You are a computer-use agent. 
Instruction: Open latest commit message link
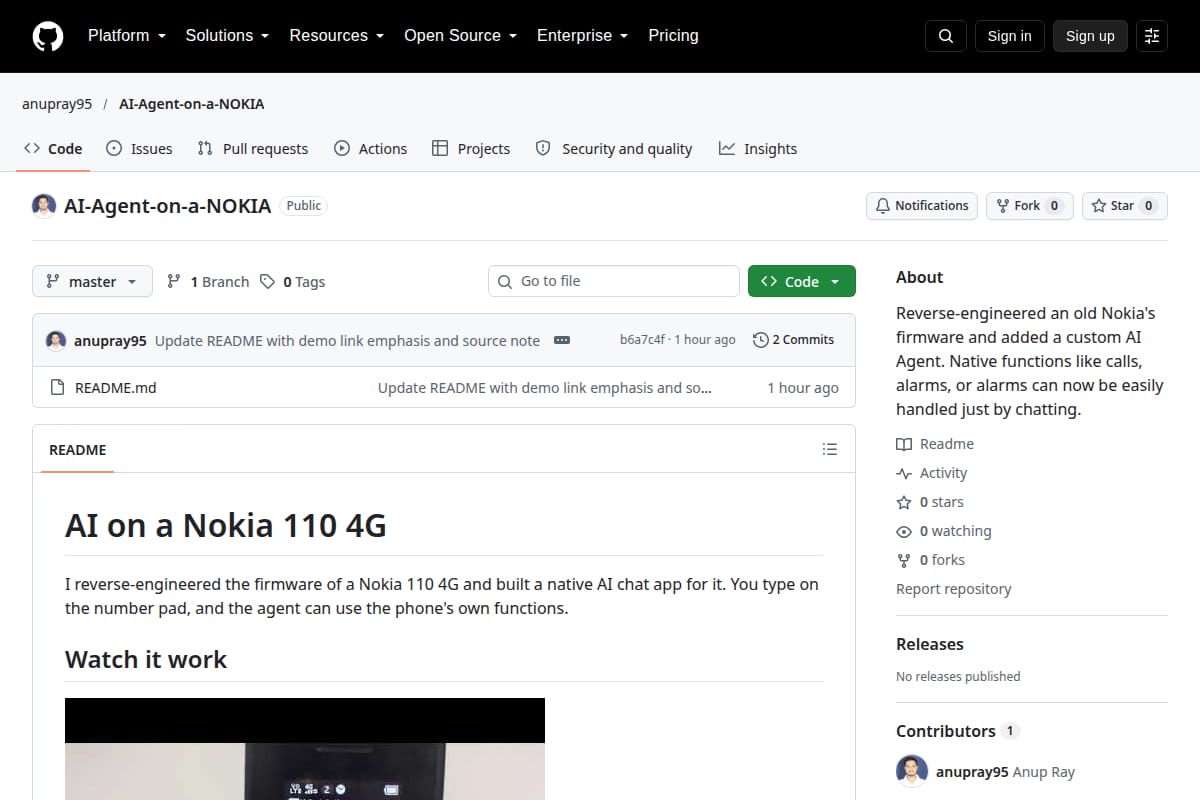click(x=347, y=341)
